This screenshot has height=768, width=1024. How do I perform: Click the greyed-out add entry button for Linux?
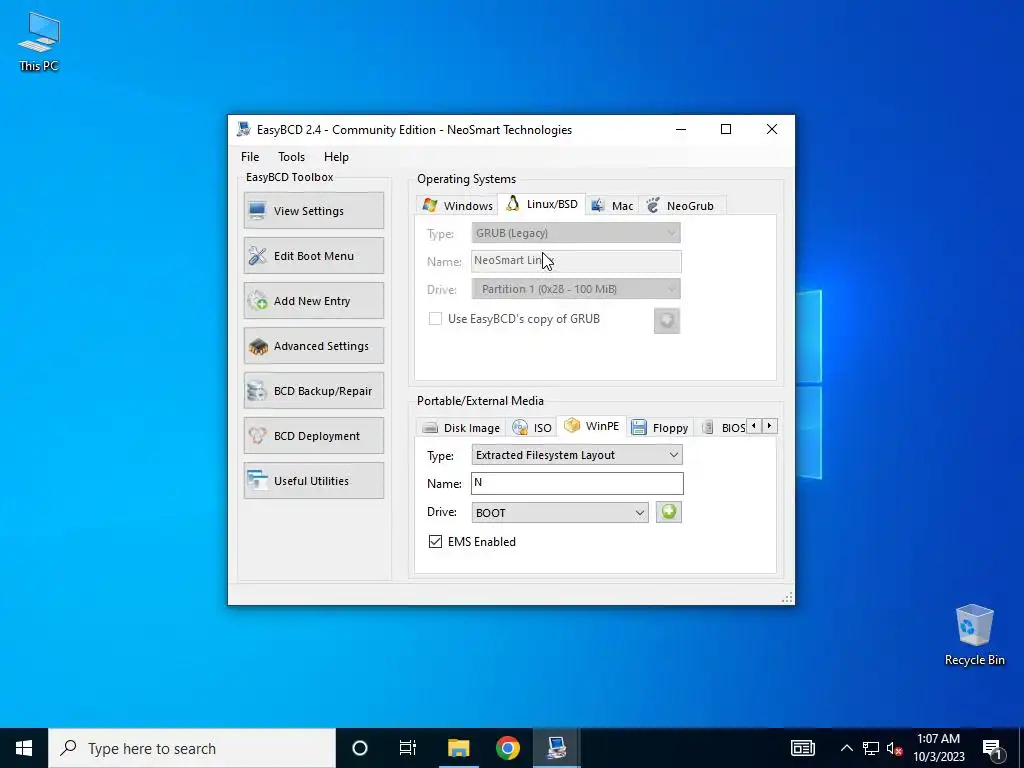click(667, 321)
